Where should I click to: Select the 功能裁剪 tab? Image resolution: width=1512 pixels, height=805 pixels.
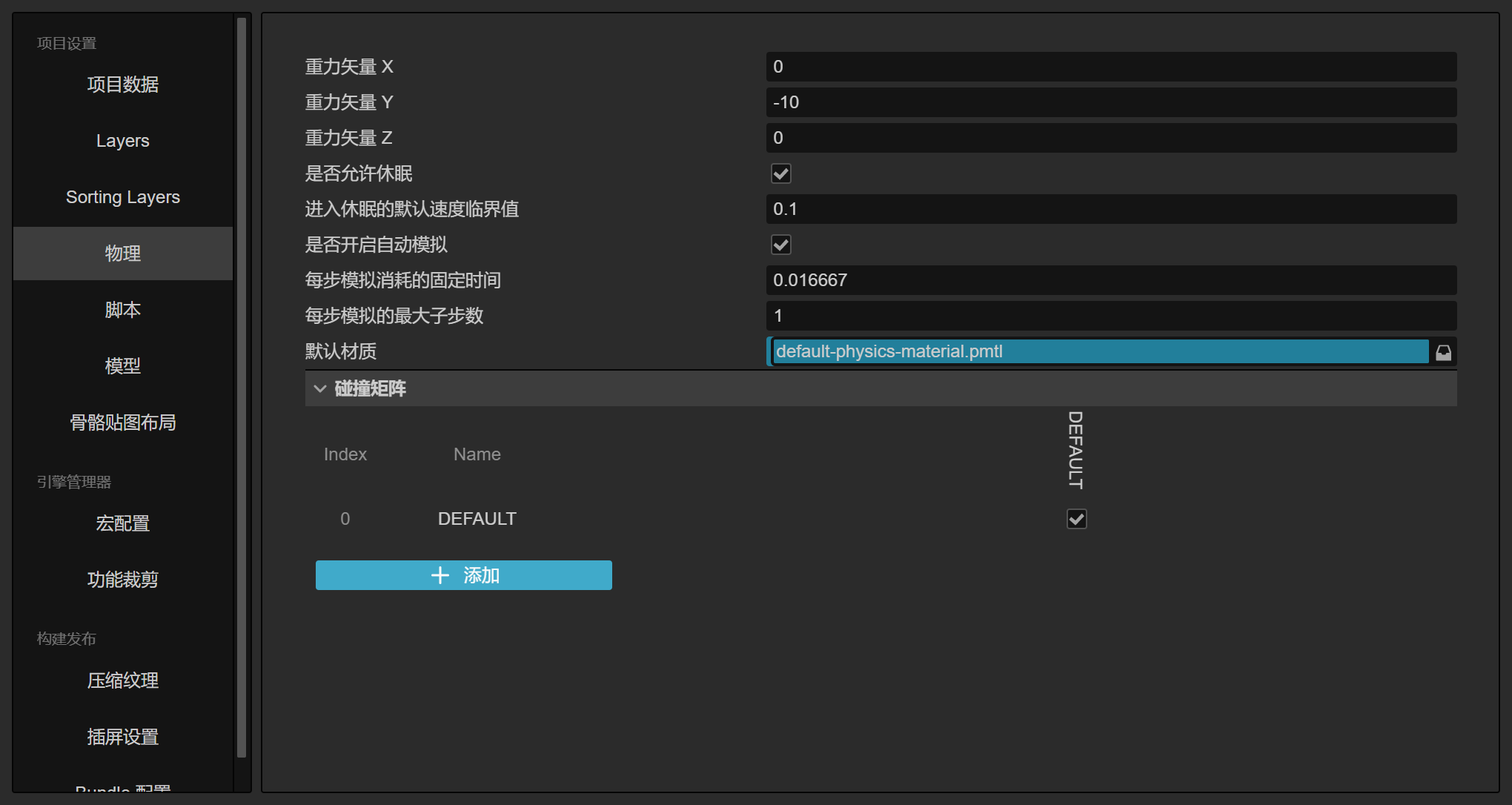coord(123,580)
